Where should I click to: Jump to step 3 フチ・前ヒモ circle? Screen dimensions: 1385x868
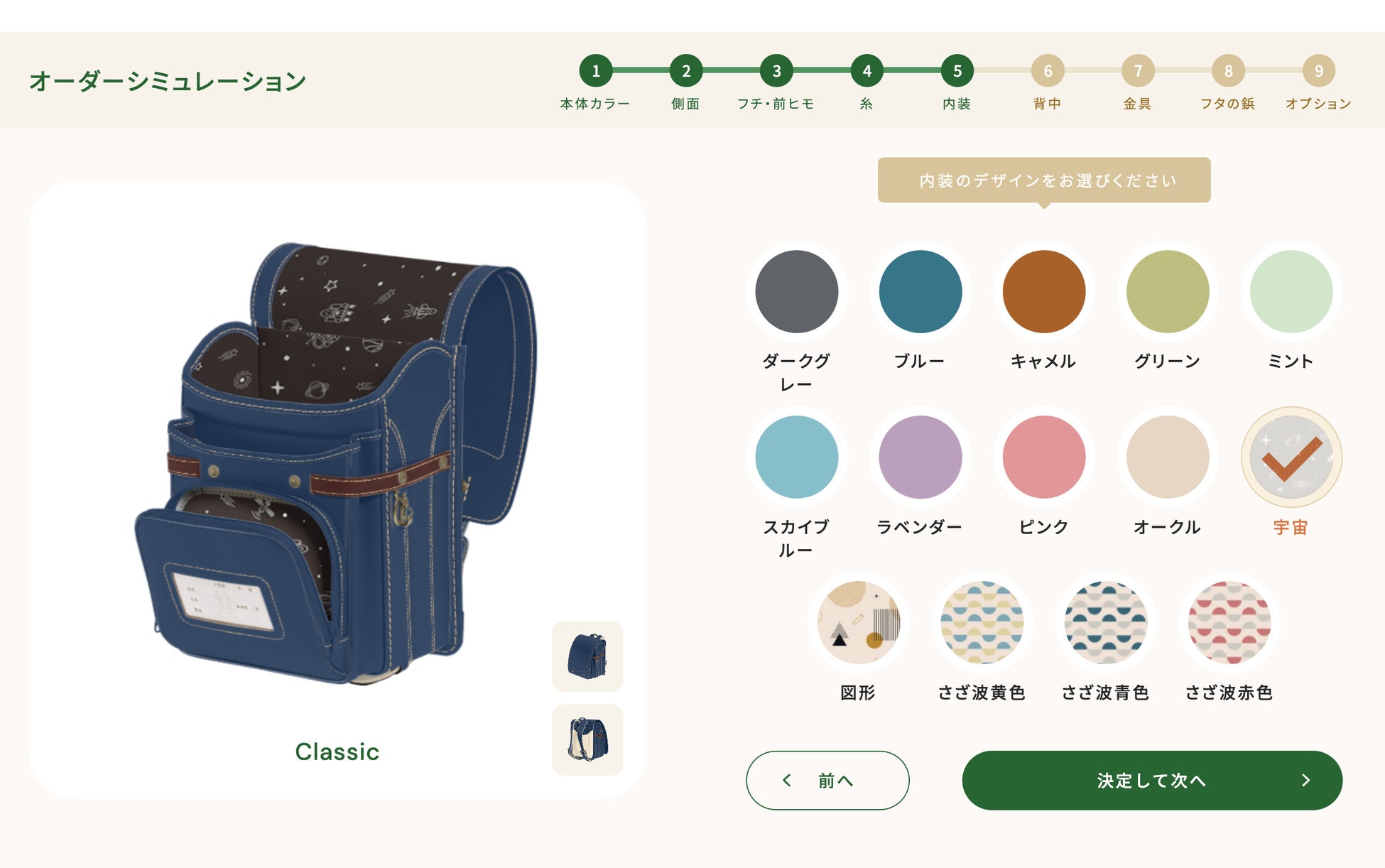tap(776, 71)
